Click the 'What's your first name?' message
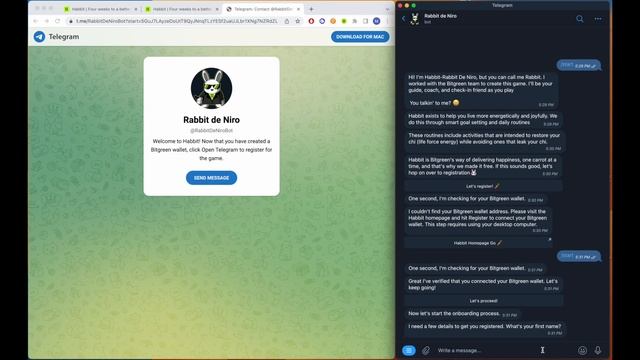Screen dimensions: 640x360 (484, 330)
